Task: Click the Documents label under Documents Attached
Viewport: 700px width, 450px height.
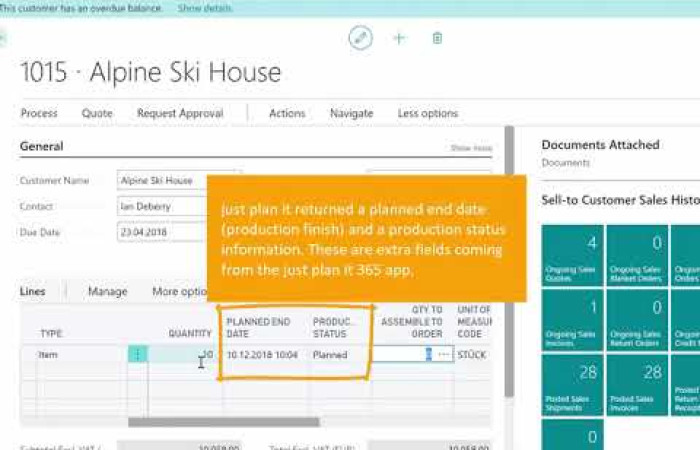Action: click(x=566, y=162)
